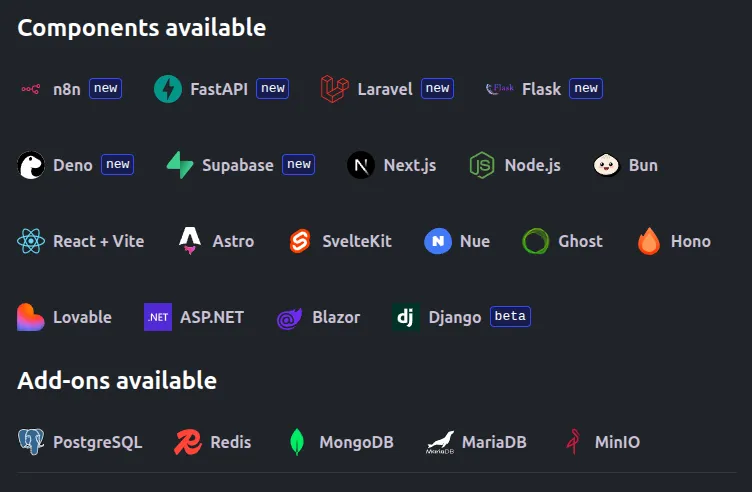The width and height of the screenshot is (752, 492).
Task: Open the React + Vite label
Action: coord(99,241)
